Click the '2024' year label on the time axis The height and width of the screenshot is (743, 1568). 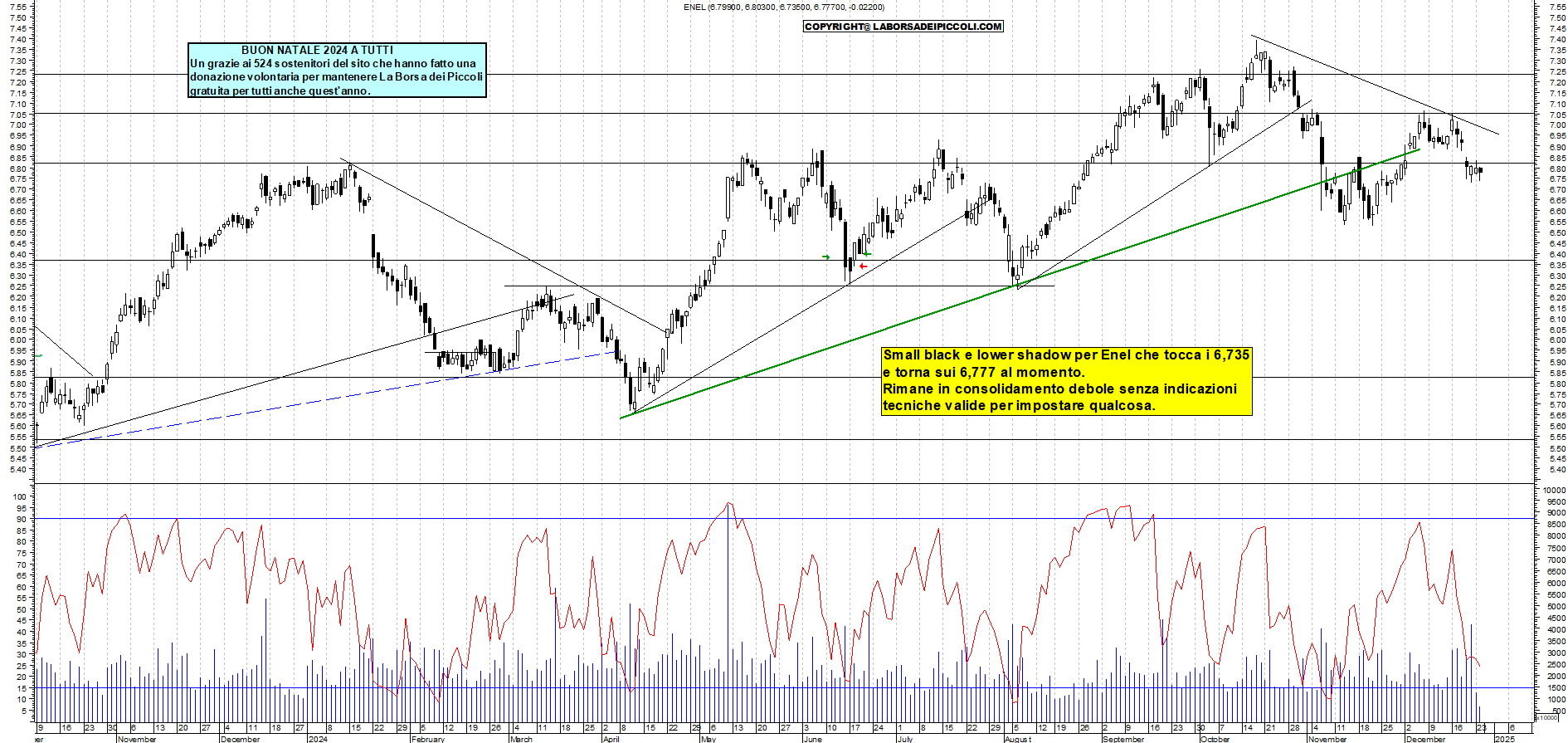tap(317, 739)
